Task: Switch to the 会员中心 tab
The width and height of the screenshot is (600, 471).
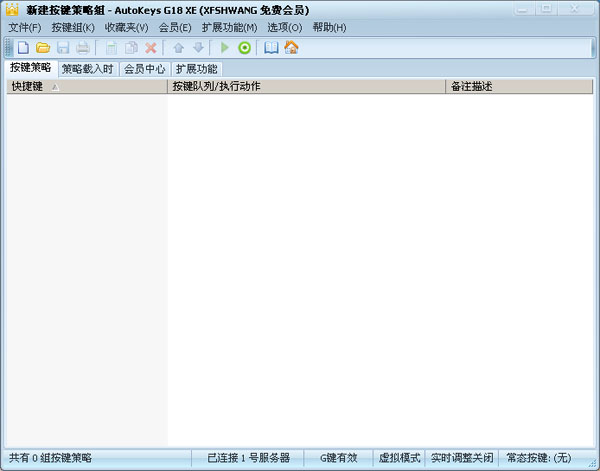Action: click(x=145, y=69)
